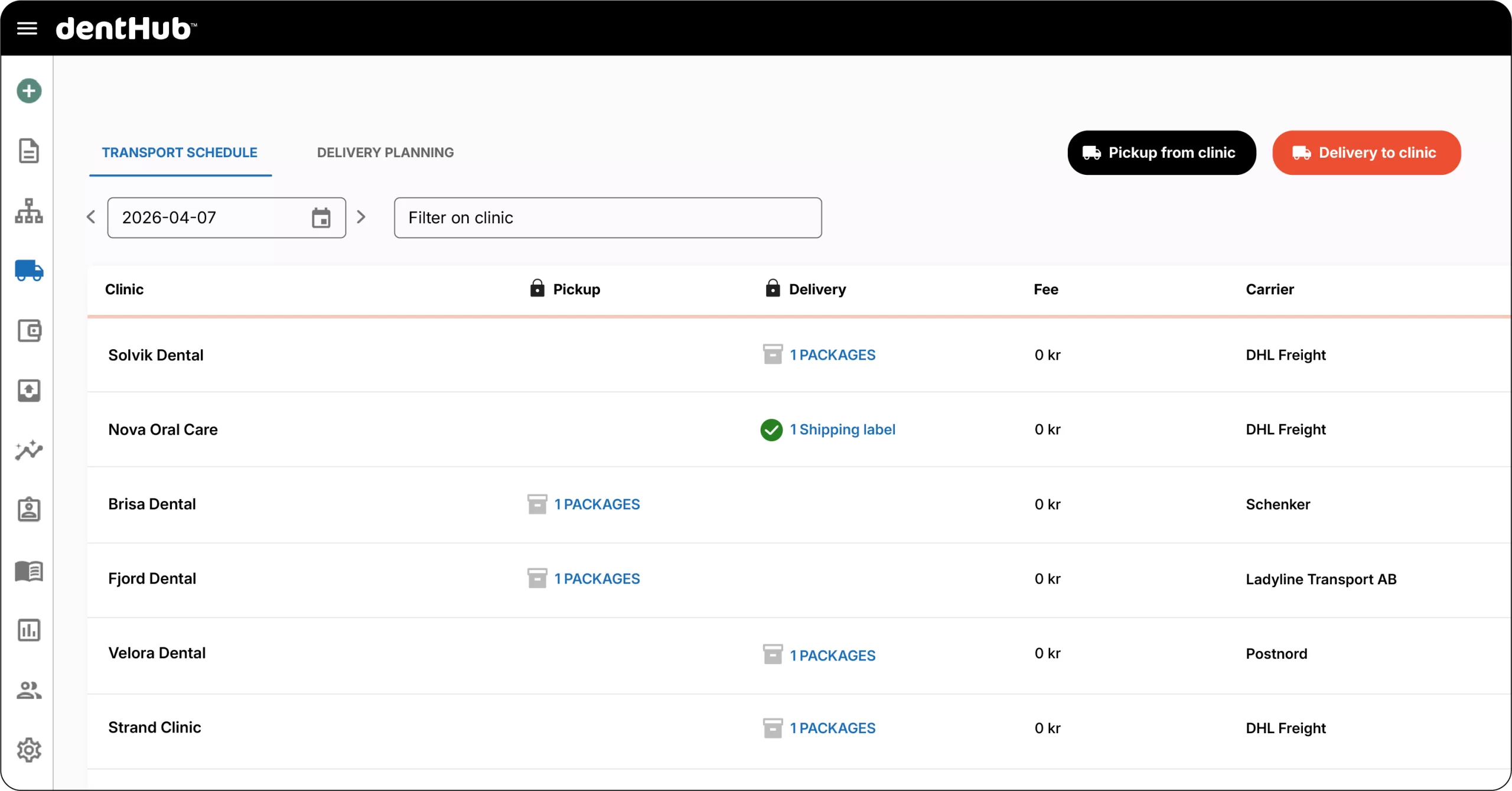Viewport: 1512px width, 791px height.
Task: Open the document icon in sidebar
Action: point(29,151)
